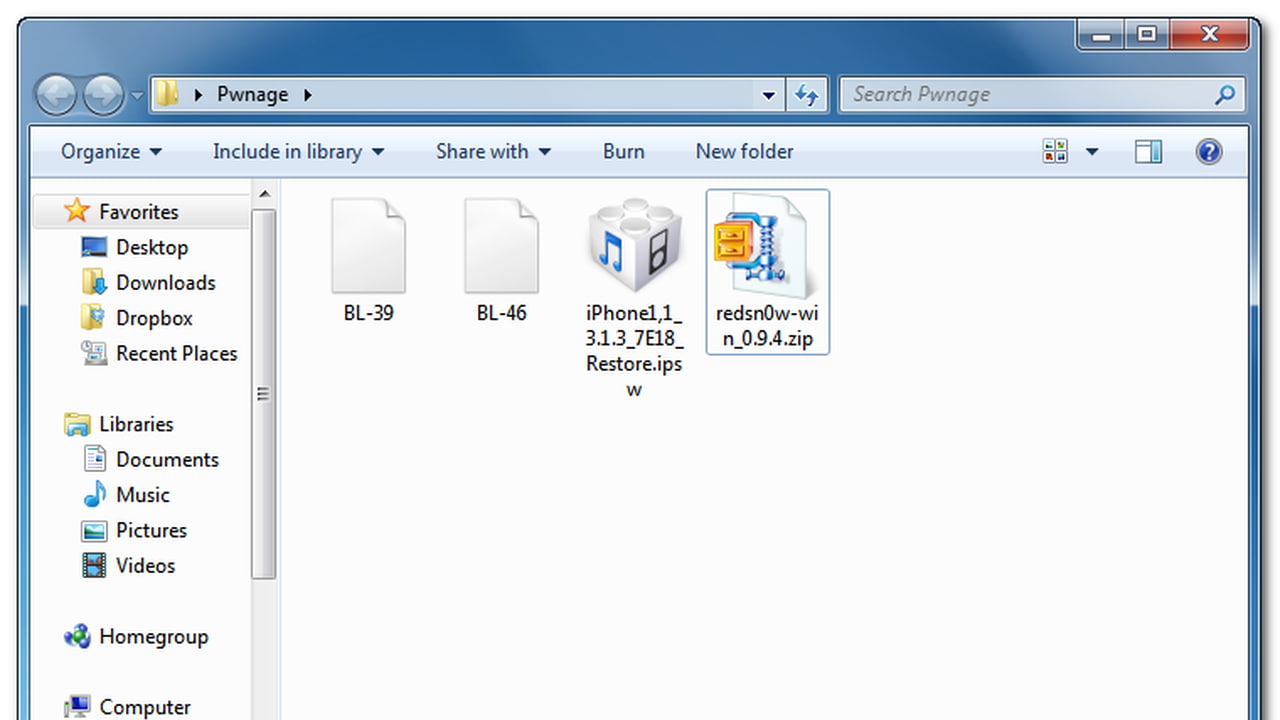Open the Videos library

pyautogui.click(x=145, y=565)
